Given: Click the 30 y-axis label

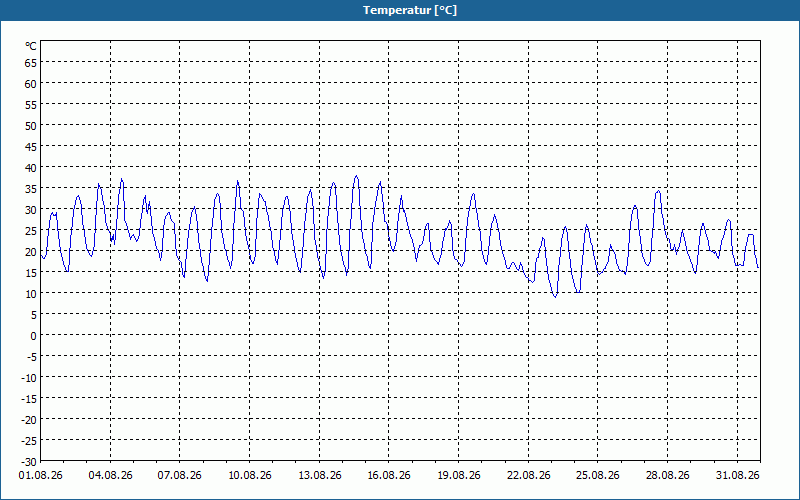Looking at the screenshot, I should 31,210.
